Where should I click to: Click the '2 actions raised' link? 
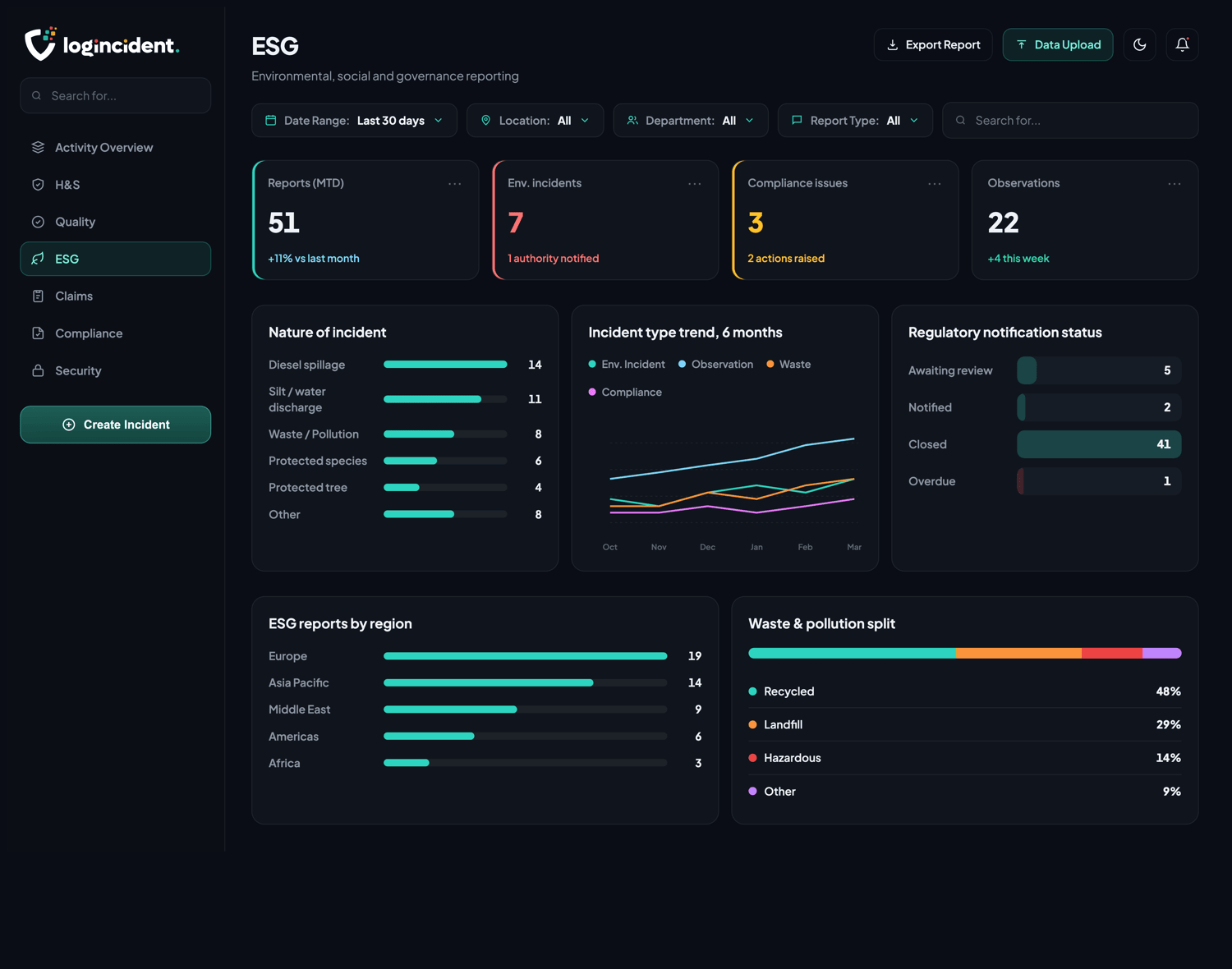pos(786,259)
